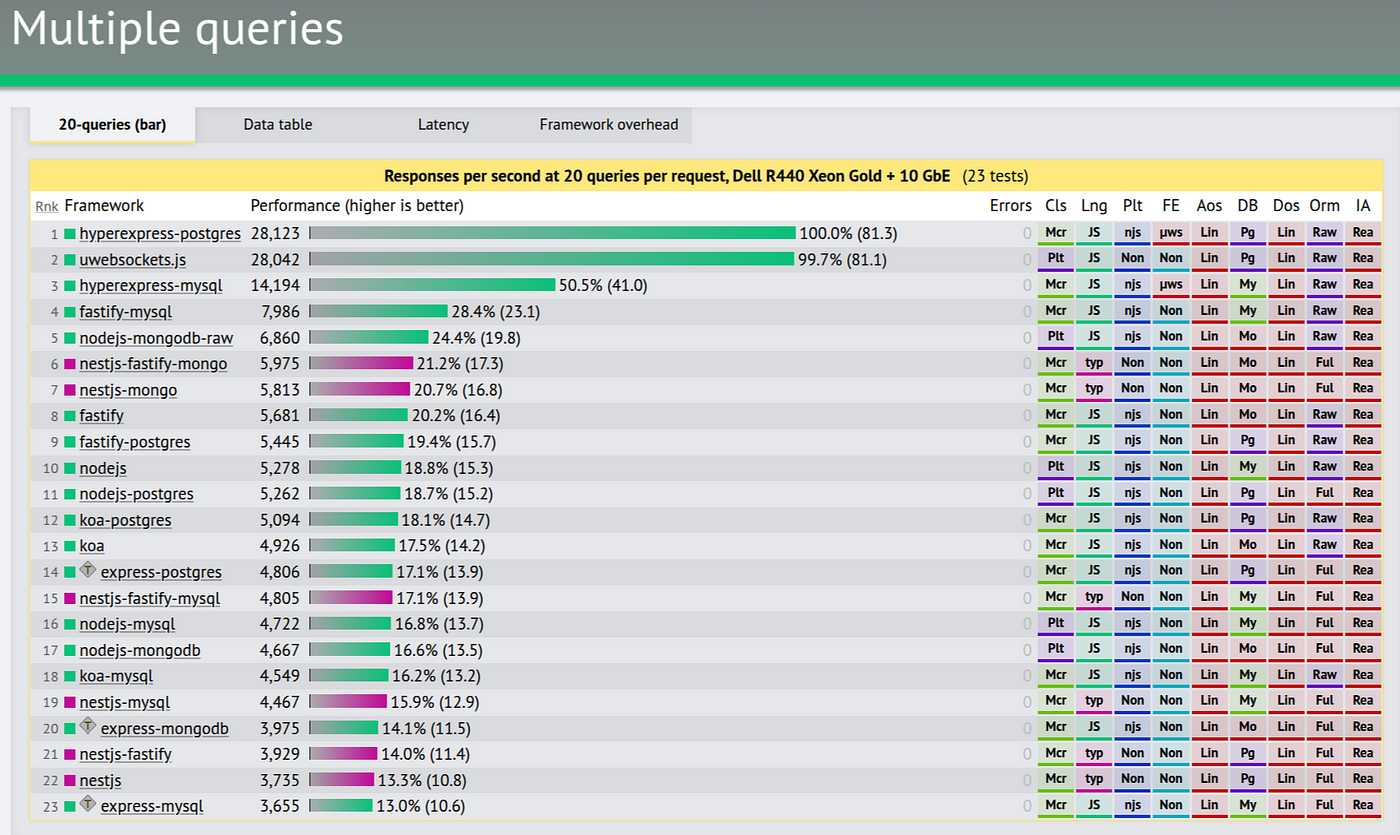Click the Pg database tag for fastify-postgres

pos(1248,441)
